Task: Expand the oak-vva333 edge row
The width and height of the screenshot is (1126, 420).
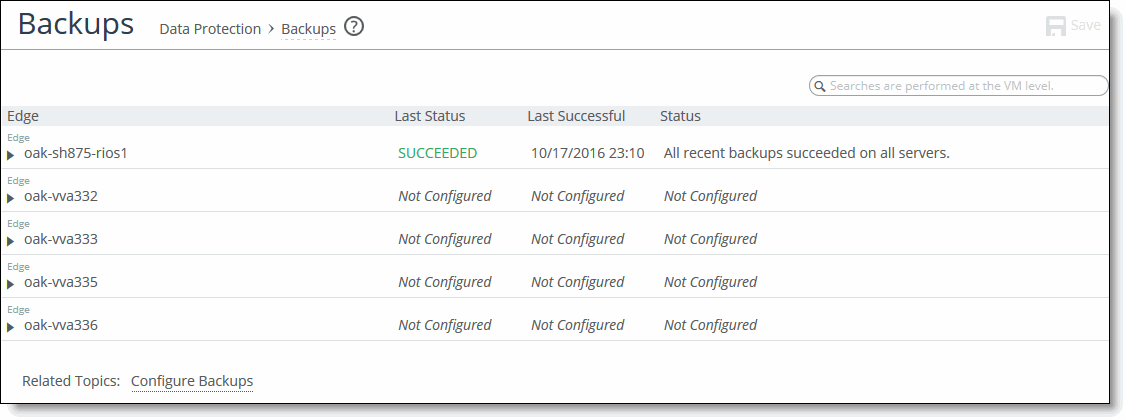Action: pyautogui.click(x=11, y=241)
